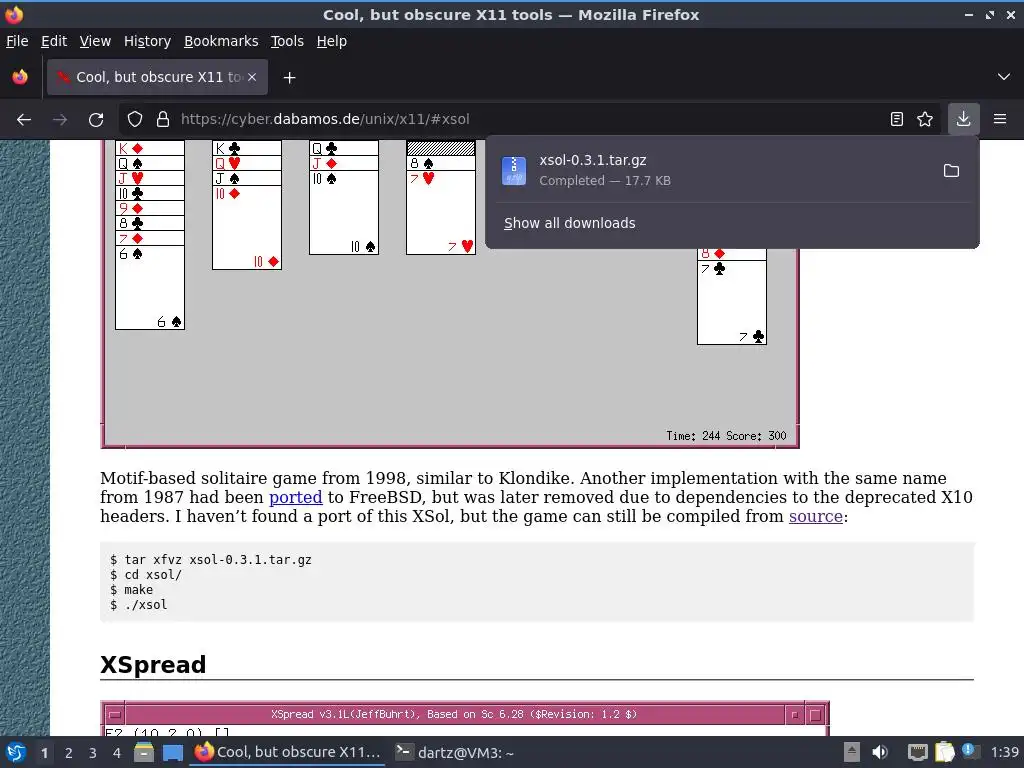Show xsol-0.3.1.tar.gz in its folder
Screen dimensions: 1024x768
tap(952, 170)
